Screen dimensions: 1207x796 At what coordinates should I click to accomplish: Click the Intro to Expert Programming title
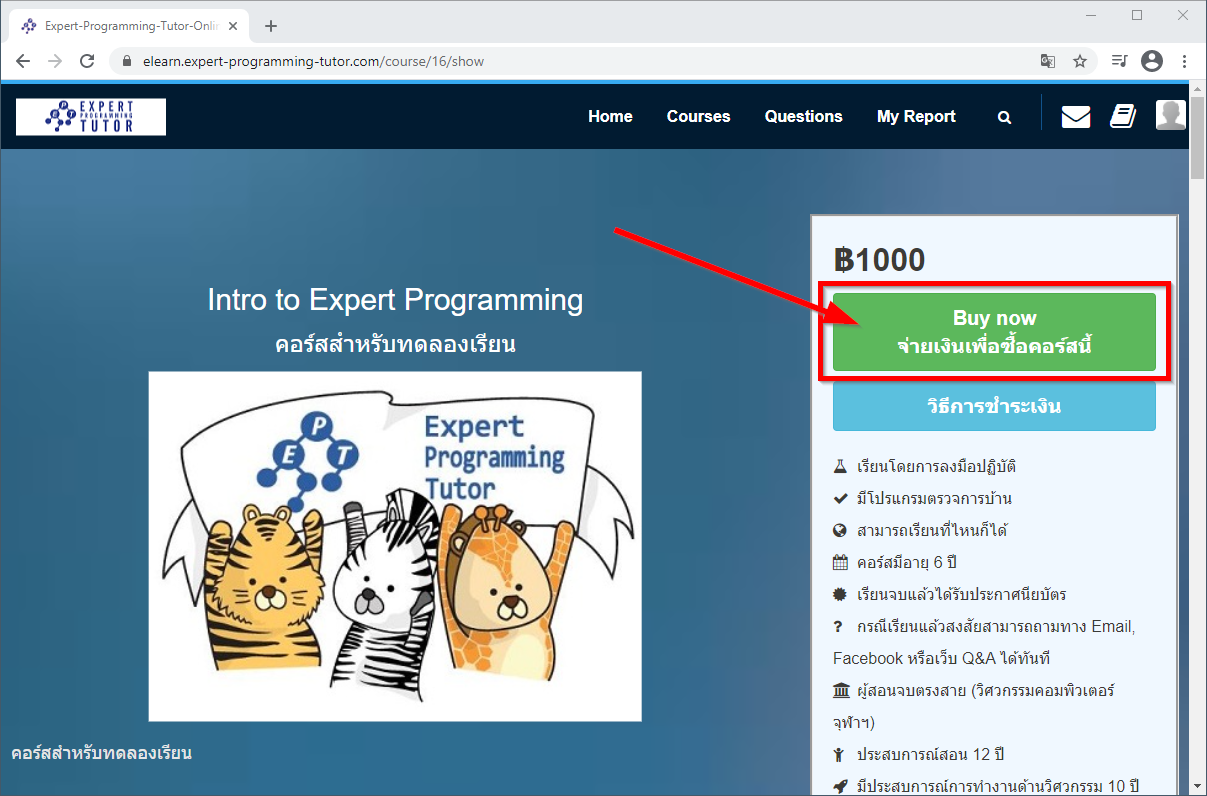pos(395,300)
